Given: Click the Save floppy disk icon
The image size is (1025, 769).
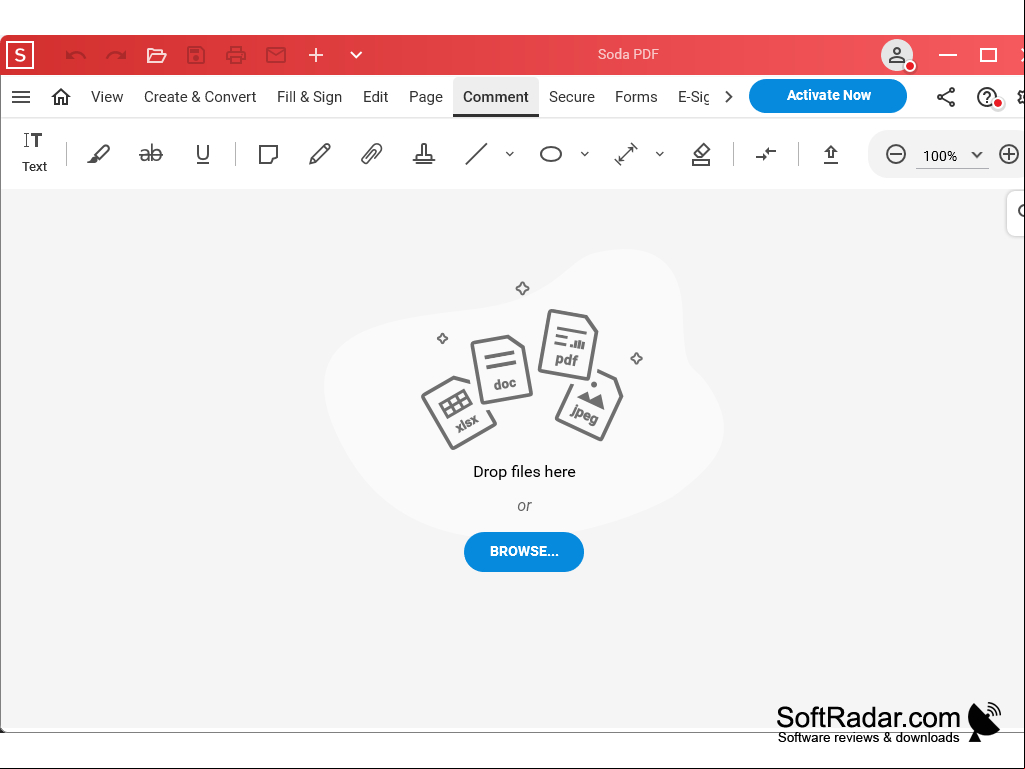Looking at the screenshot, I should (196, 55).
